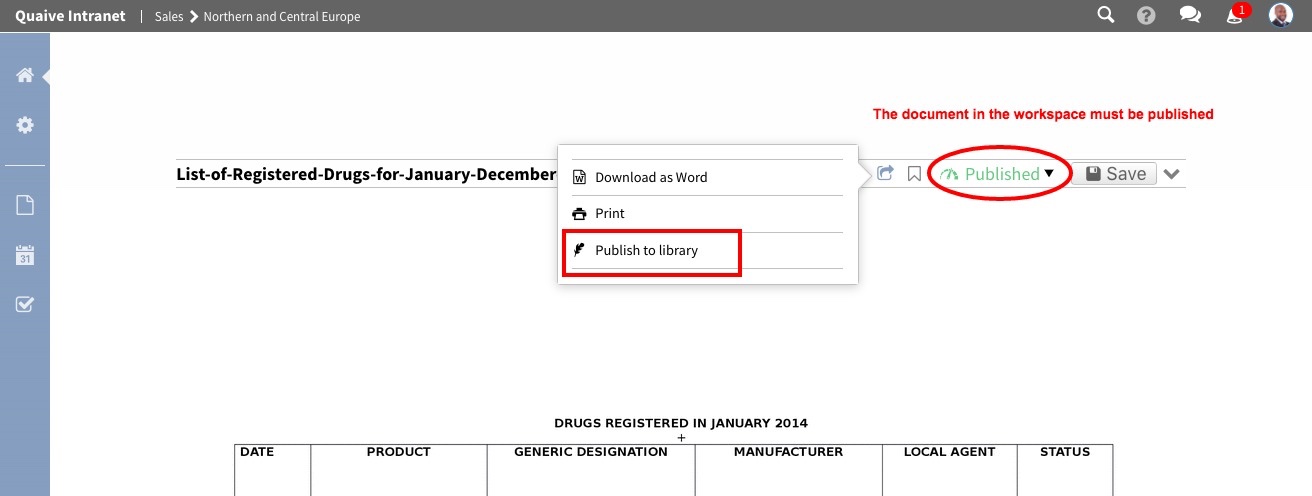The image size is (1312, 496).
Task: Click the Save button
Action: coord(1115,174)
